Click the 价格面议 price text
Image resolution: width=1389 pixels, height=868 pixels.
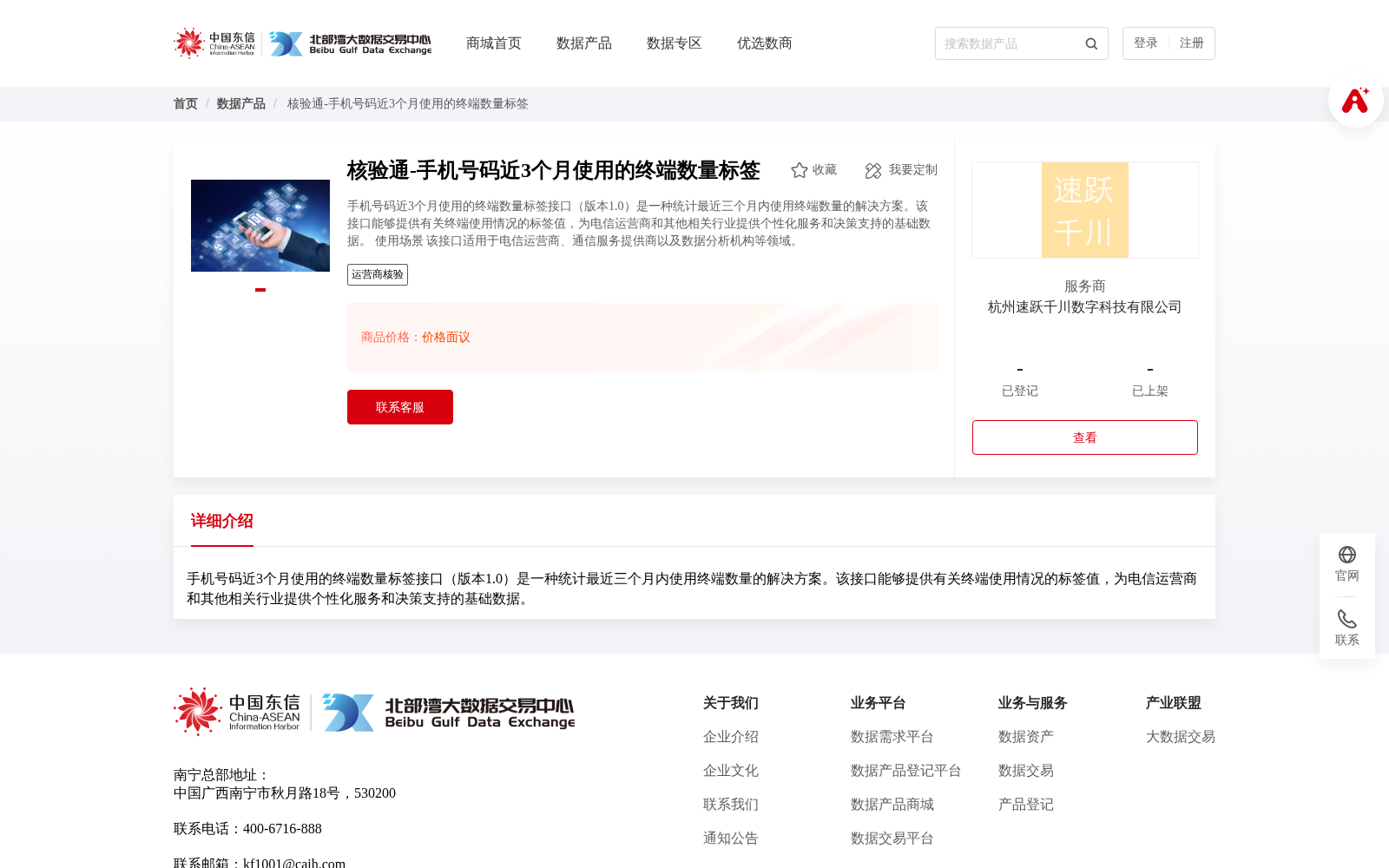tap(446, 338)
